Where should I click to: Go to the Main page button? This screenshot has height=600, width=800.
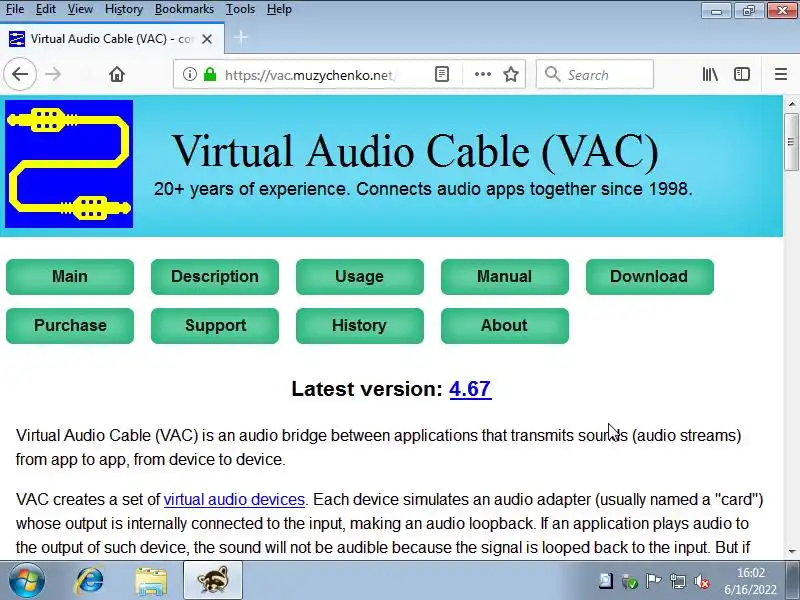click(70, 277)
